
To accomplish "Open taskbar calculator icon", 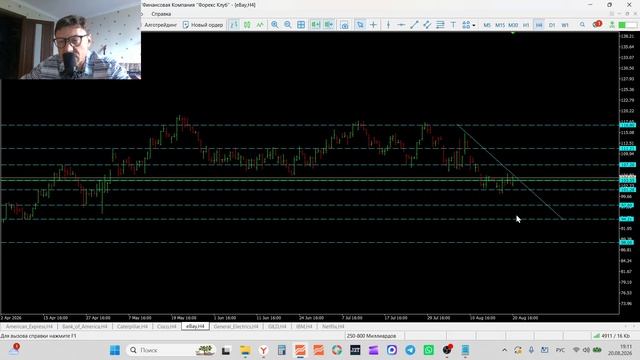I will coord(282,350).
